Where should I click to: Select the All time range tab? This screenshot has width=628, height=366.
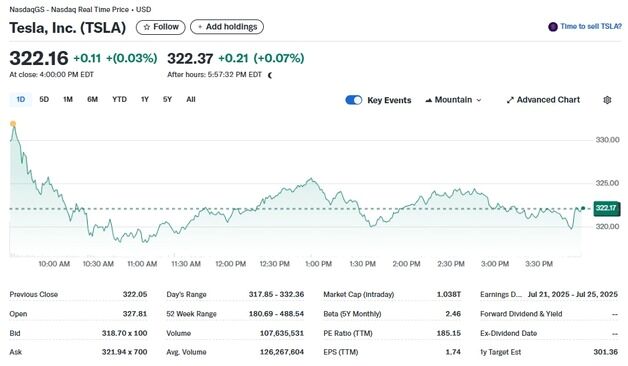click(191, 100)
